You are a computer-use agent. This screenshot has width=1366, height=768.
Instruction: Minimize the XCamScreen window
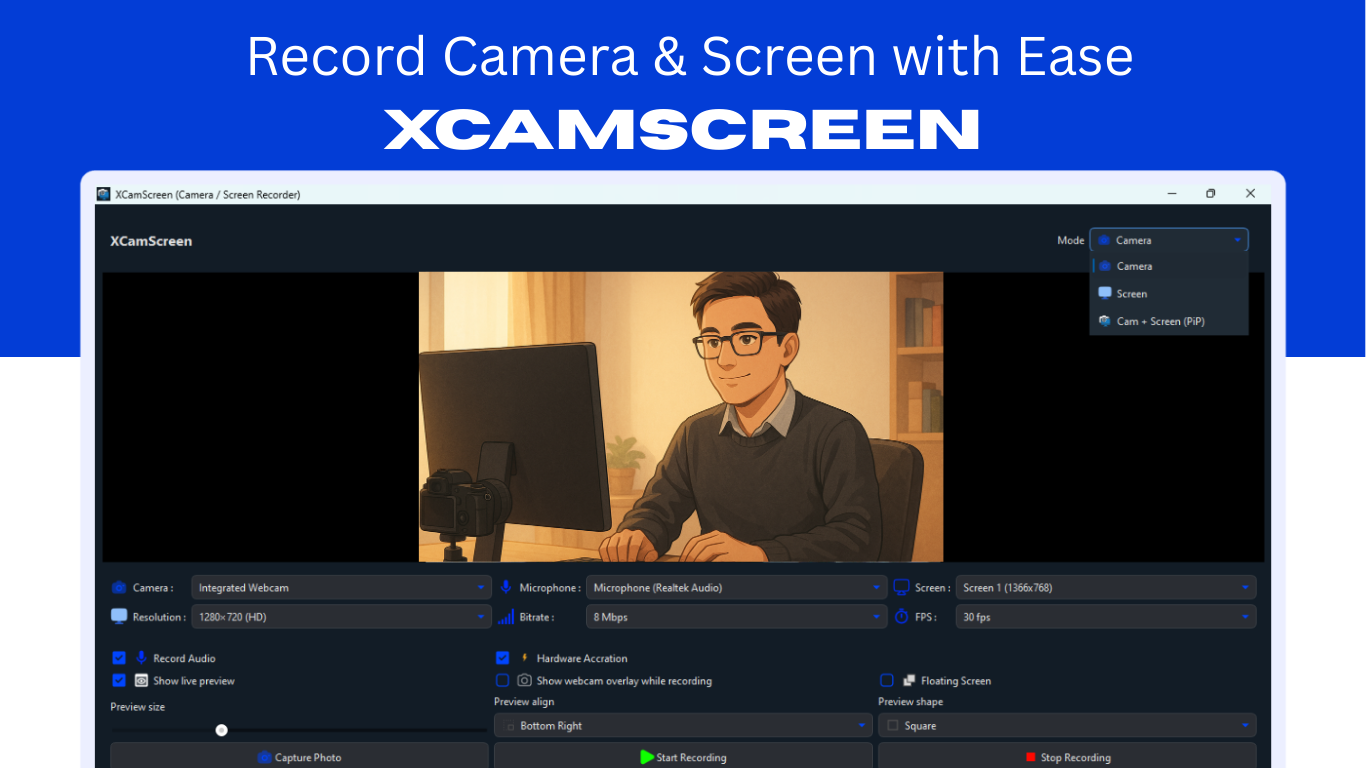pos(1172,194)
